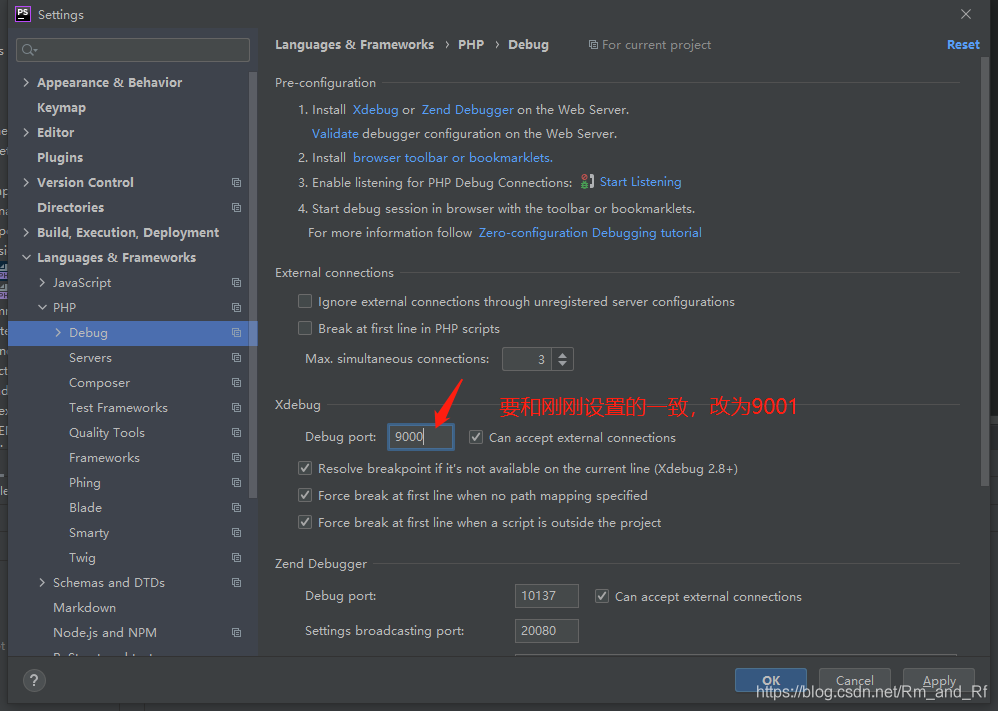
Task: Select Servers under PHP
Action: point(90,358)
